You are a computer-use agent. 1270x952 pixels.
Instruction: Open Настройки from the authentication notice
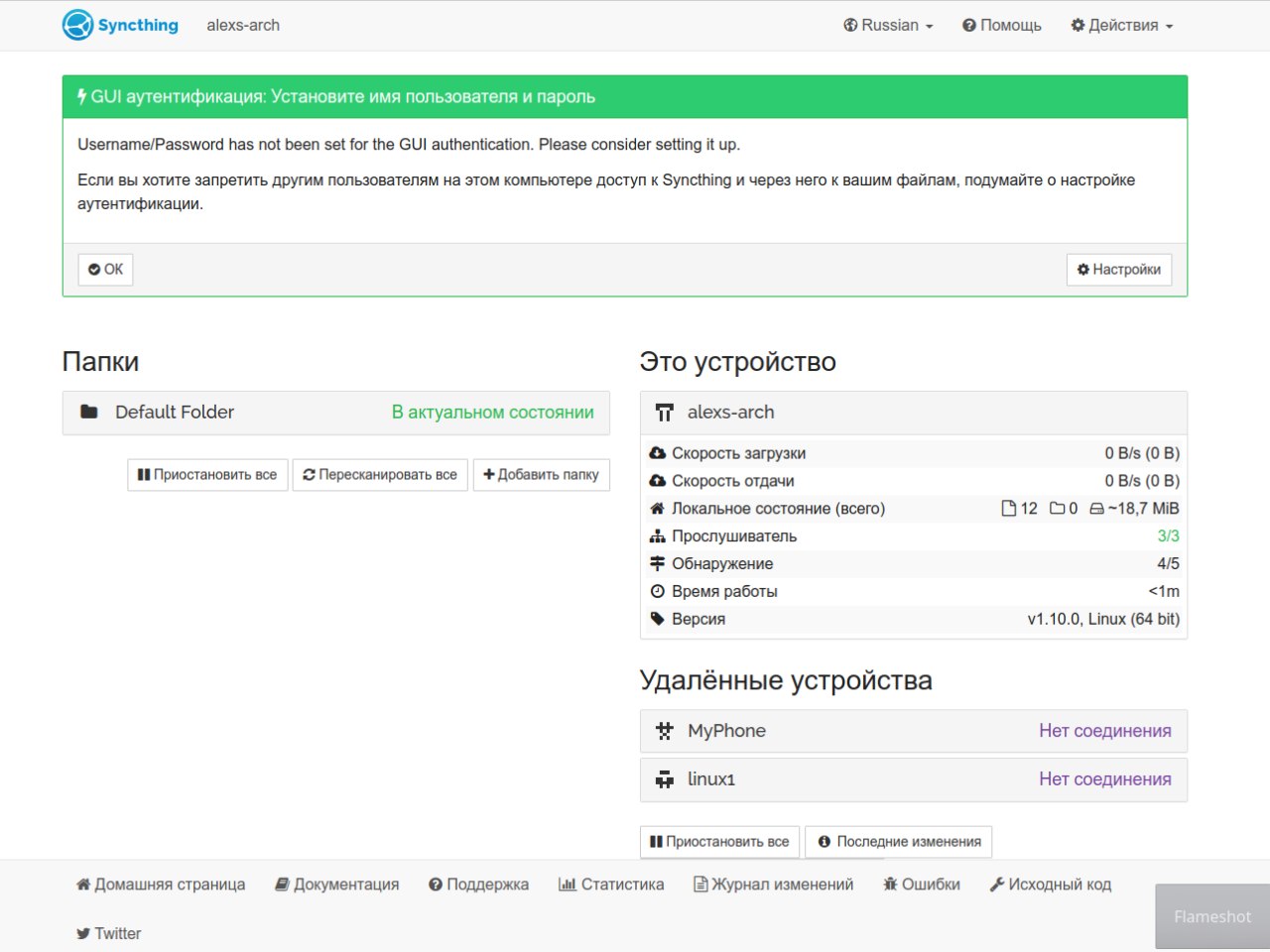tap(1119, 269)
